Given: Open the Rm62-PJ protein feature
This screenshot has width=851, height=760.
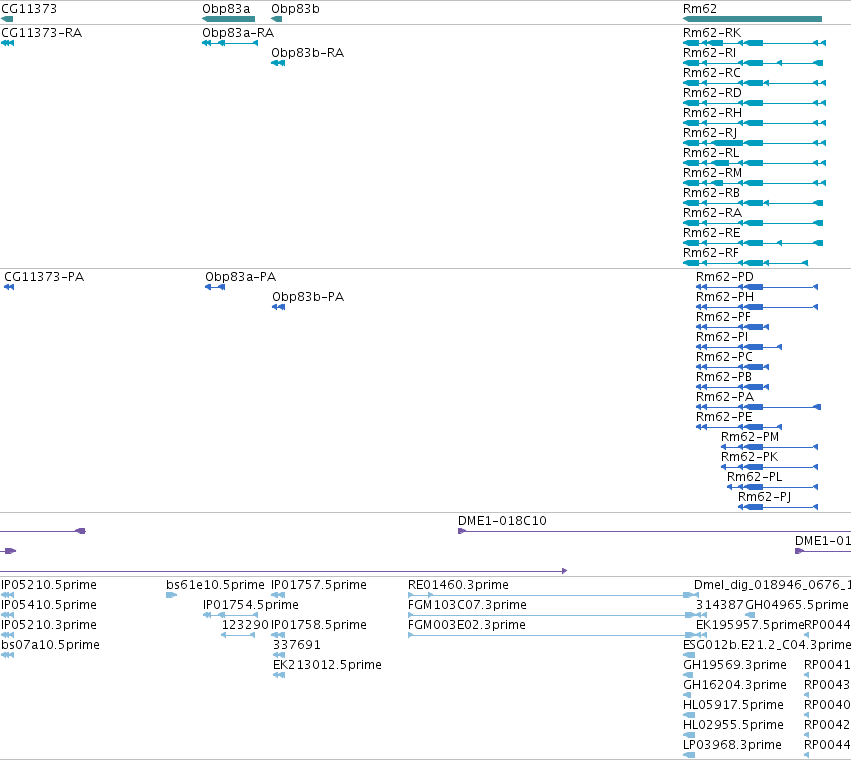Looking at the screenshot, I should click(764, 497).
